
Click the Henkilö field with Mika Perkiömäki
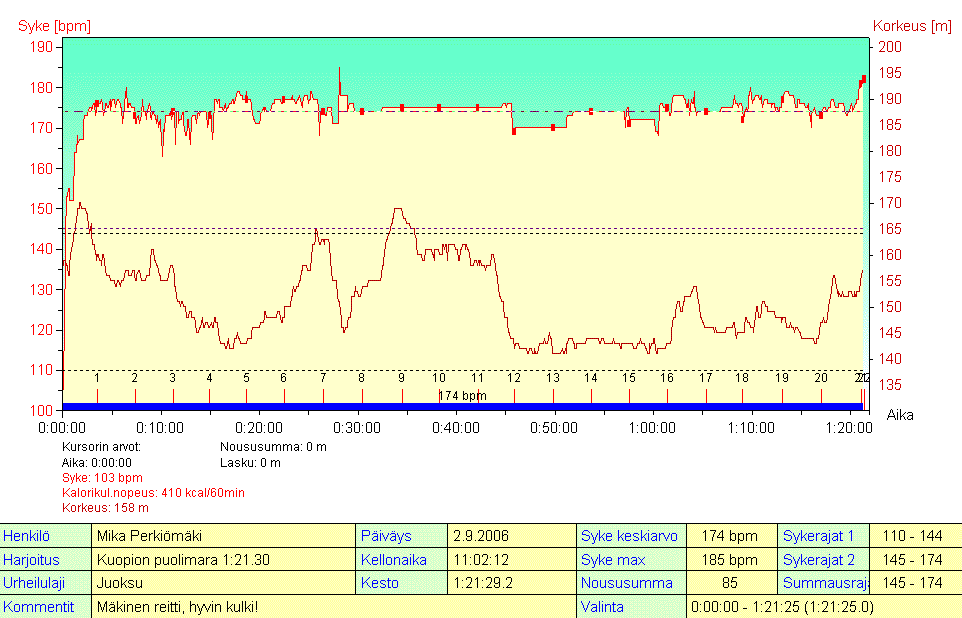[x=222, y=536]
